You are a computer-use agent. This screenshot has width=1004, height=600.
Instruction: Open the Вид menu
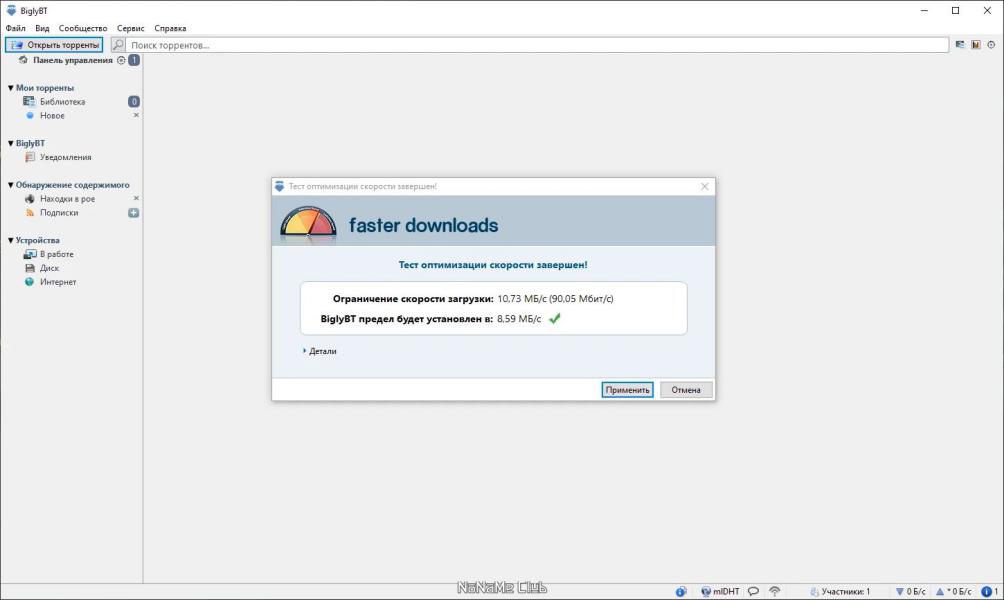(x=42, y=28)
